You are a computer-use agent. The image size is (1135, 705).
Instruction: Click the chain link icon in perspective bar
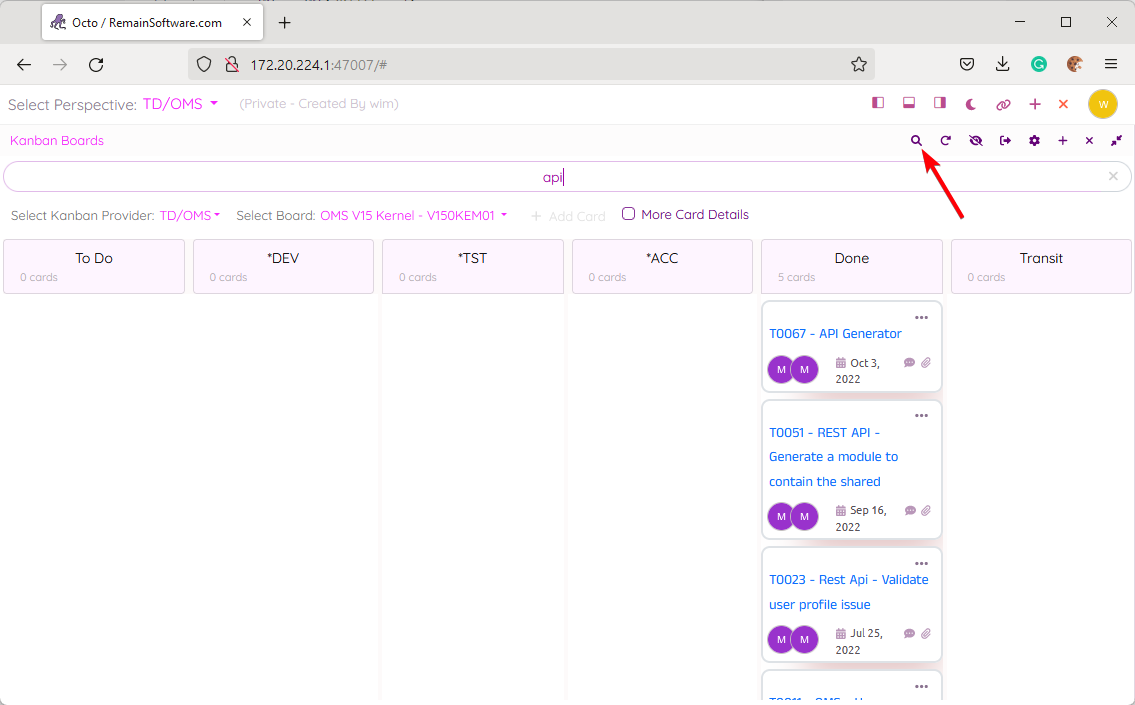pos(1003,104)
